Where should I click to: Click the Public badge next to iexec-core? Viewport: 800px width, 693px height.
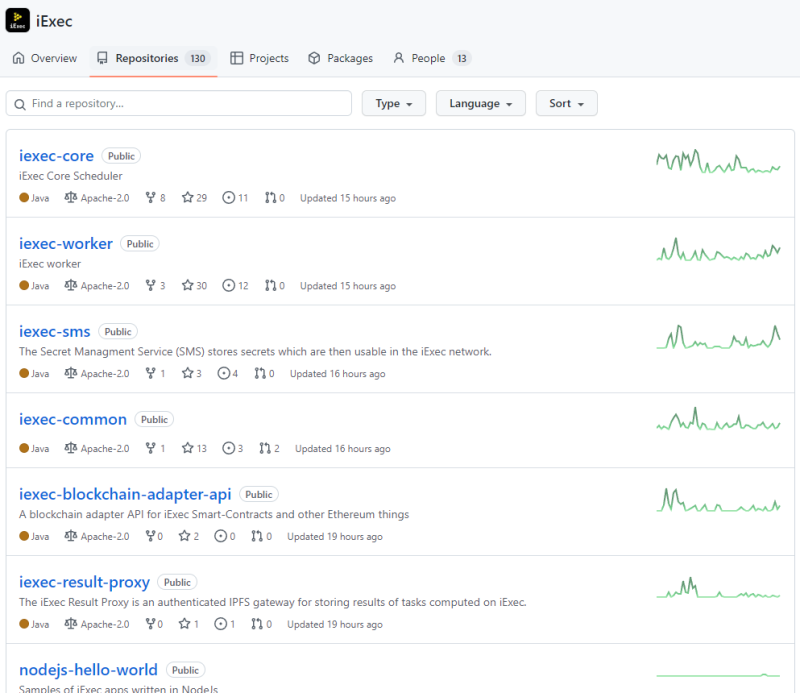[121, 156]
